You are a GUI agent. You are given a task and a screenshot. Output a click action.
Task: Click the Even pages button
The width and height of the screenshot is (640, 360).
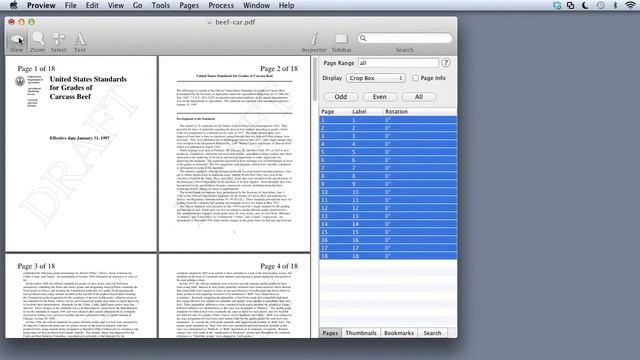380,97
